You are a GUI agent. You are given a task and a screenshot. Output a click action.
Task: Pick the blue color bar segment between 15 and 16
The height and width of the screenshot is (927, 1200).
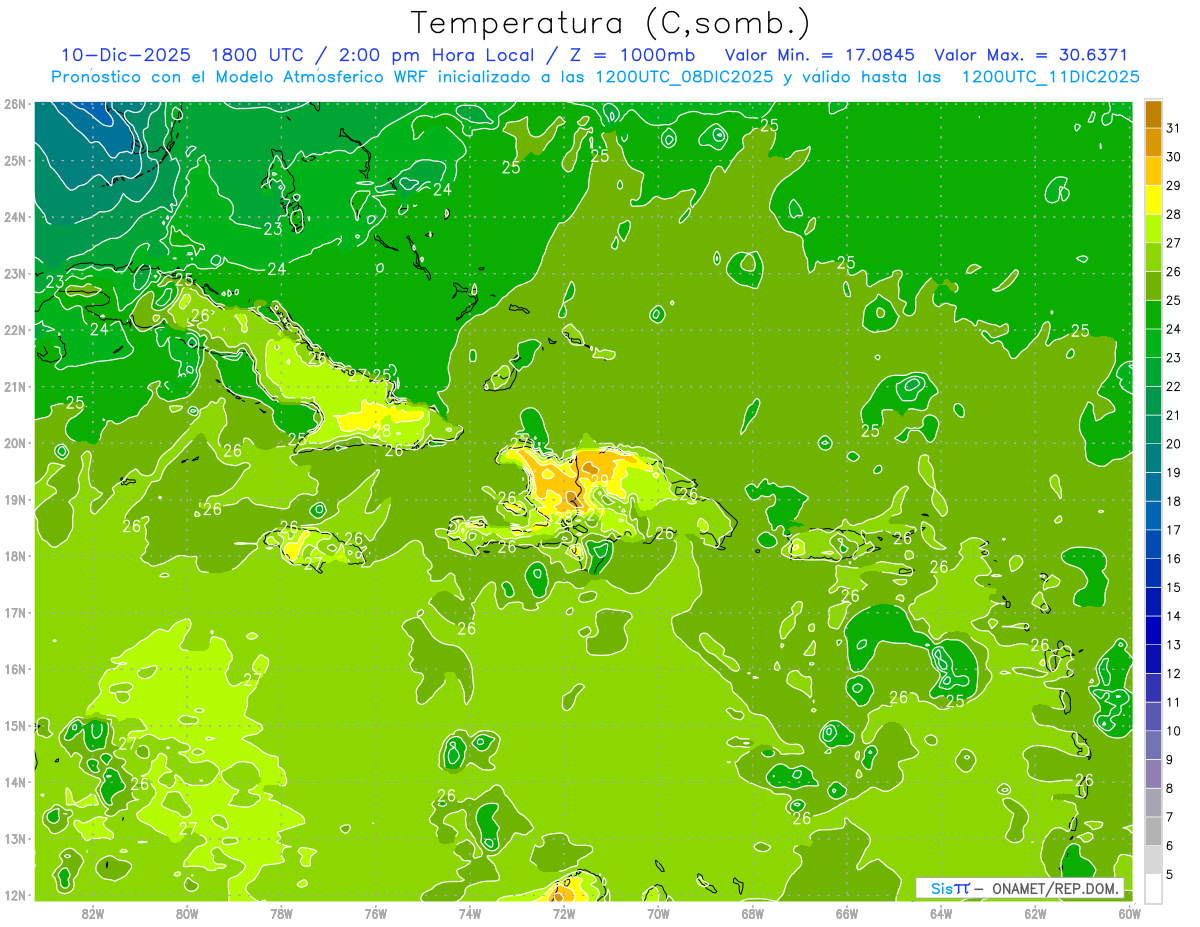(1153, 573)
